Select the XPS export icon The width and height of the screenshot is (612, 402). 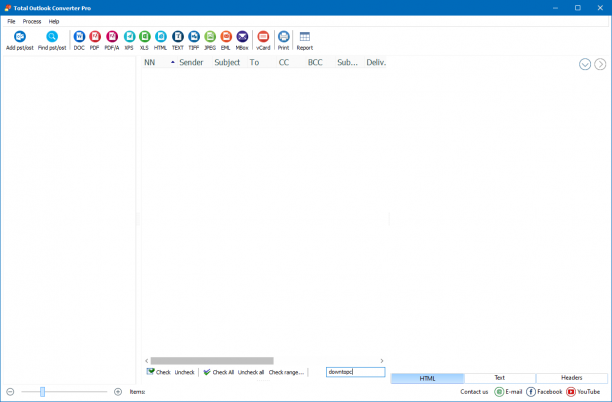(129, 37)
